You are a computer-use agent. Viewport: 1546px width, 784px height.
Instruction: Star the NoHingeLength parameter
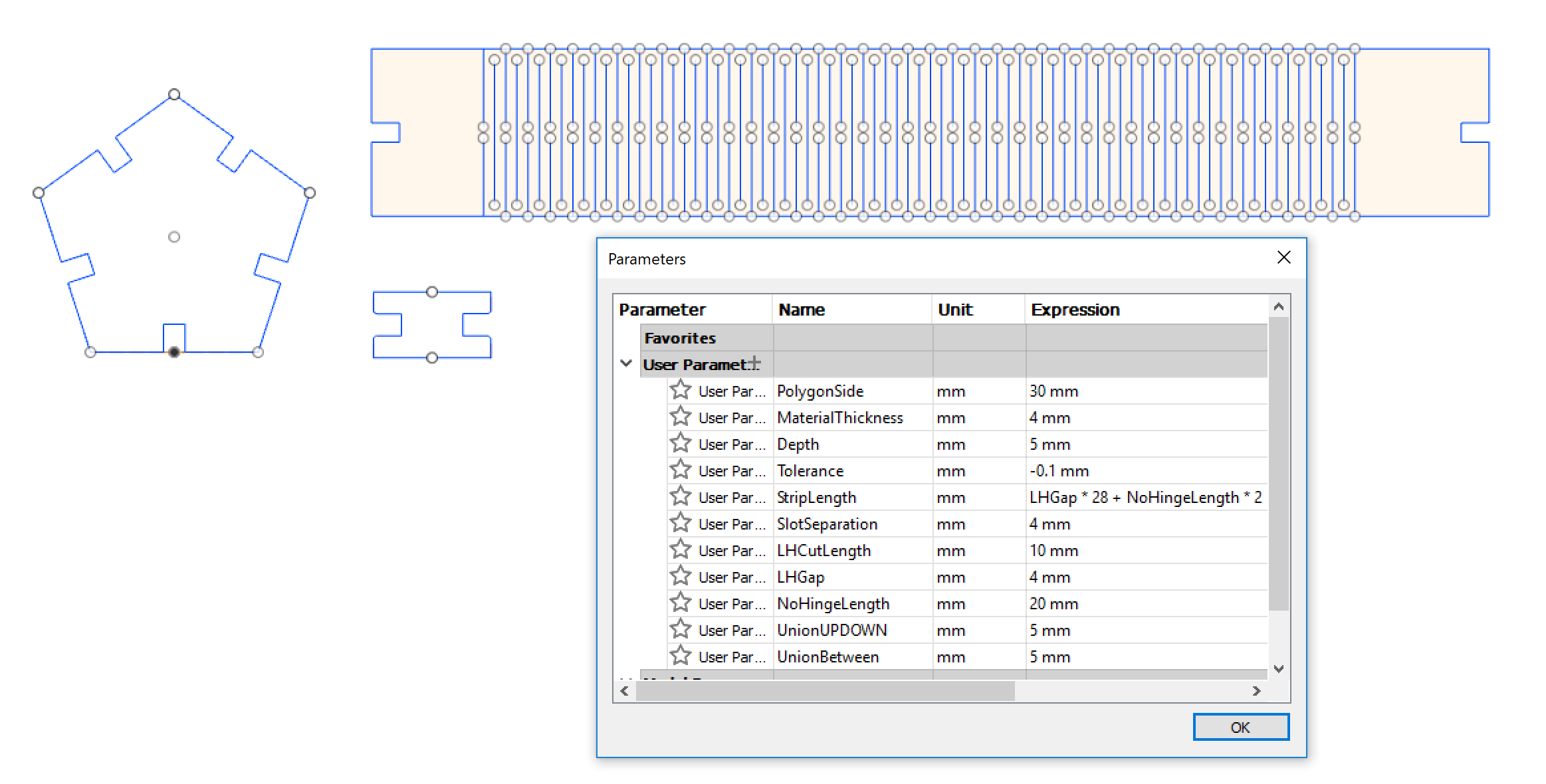coord(680,603)
